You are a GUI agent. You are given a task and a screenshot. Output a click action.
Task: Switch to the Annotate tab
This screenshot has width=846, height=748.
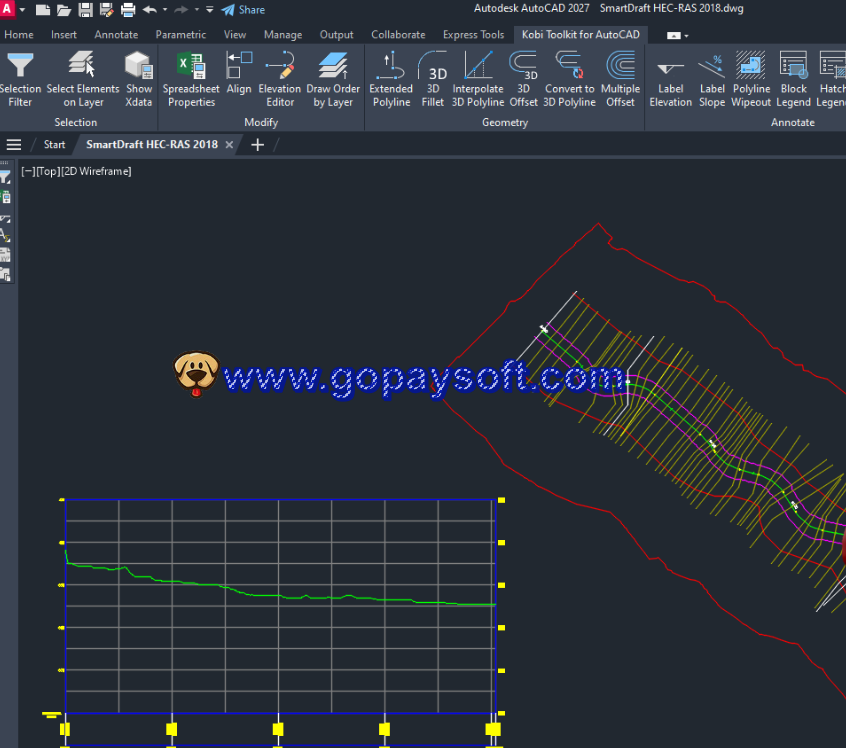point(116,35)
